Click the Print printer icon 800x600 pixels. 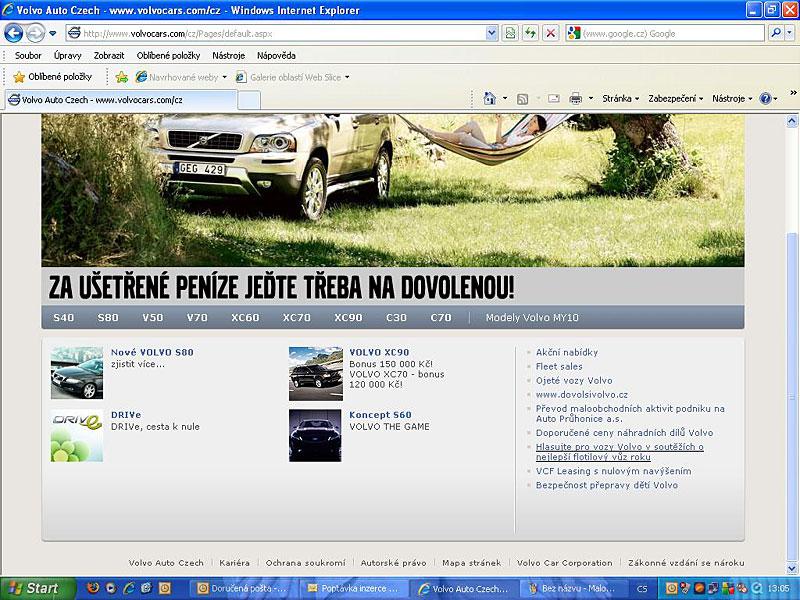tap(576, 98)
